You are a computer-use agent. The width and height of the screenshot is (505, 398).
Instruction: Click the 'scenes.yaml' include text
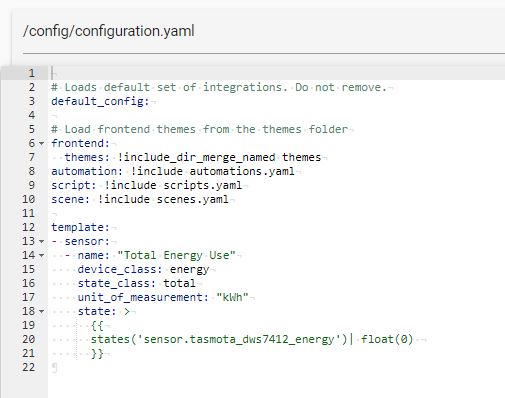tap(193, 199)
